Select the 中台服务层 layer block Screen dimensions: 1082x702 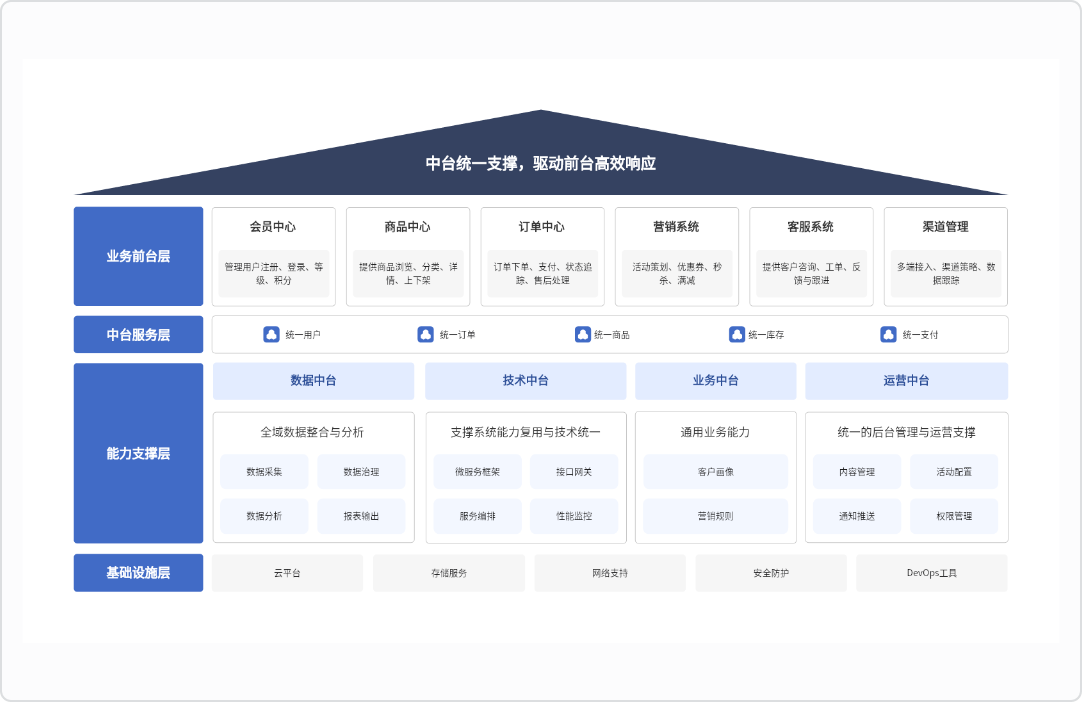point(139,335)
